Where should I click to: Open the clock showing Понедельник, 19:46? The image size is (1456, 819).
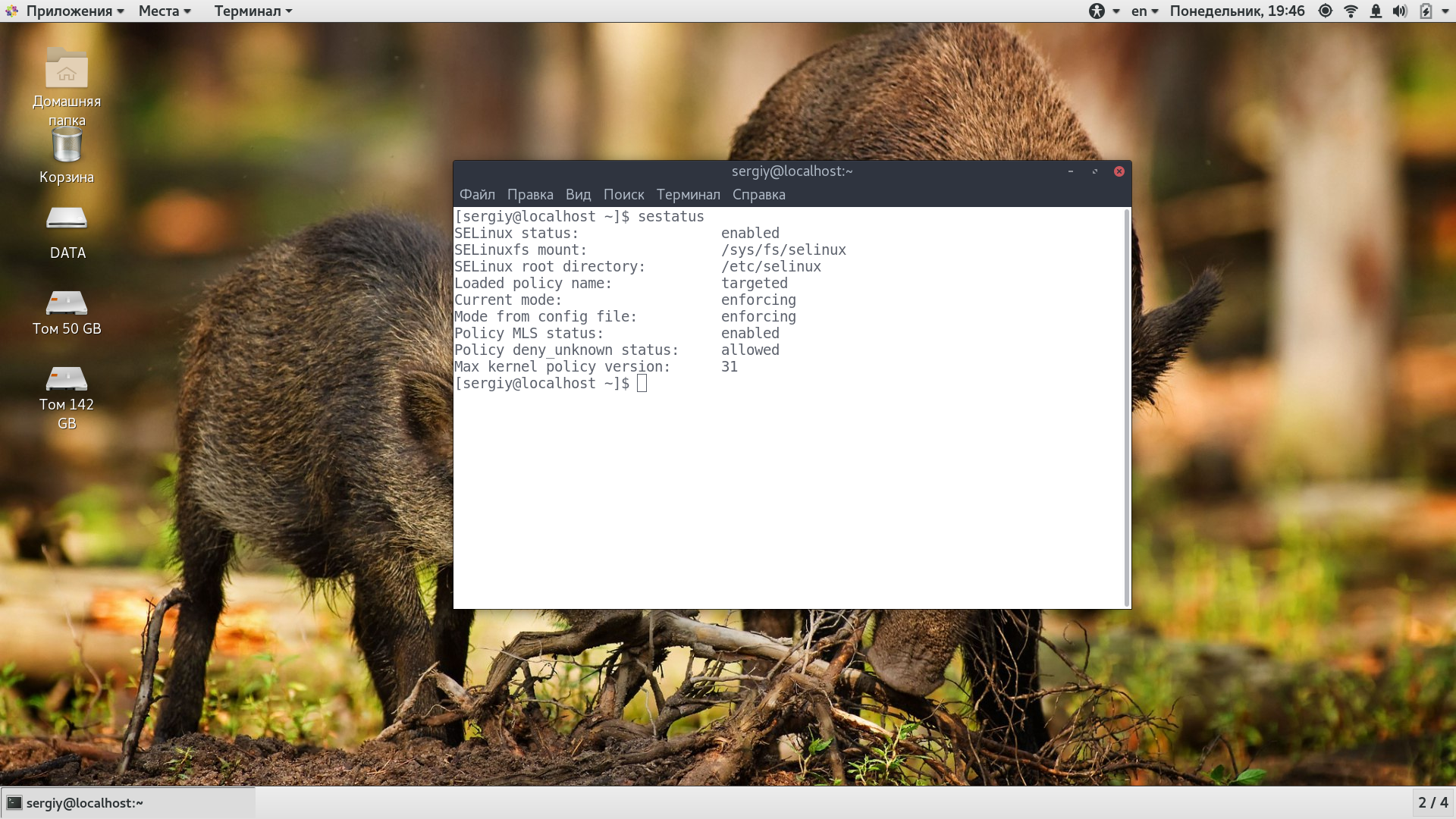tap(1237, 11)
